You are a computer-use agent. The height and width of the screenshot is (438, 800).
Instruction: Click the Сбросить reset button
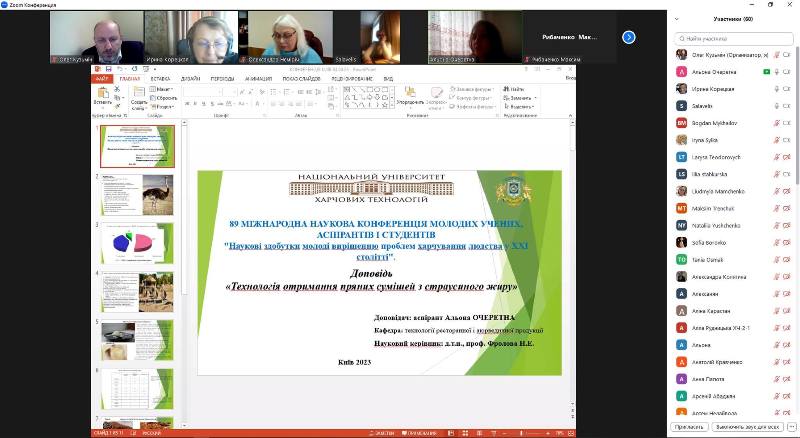point(163,98)
